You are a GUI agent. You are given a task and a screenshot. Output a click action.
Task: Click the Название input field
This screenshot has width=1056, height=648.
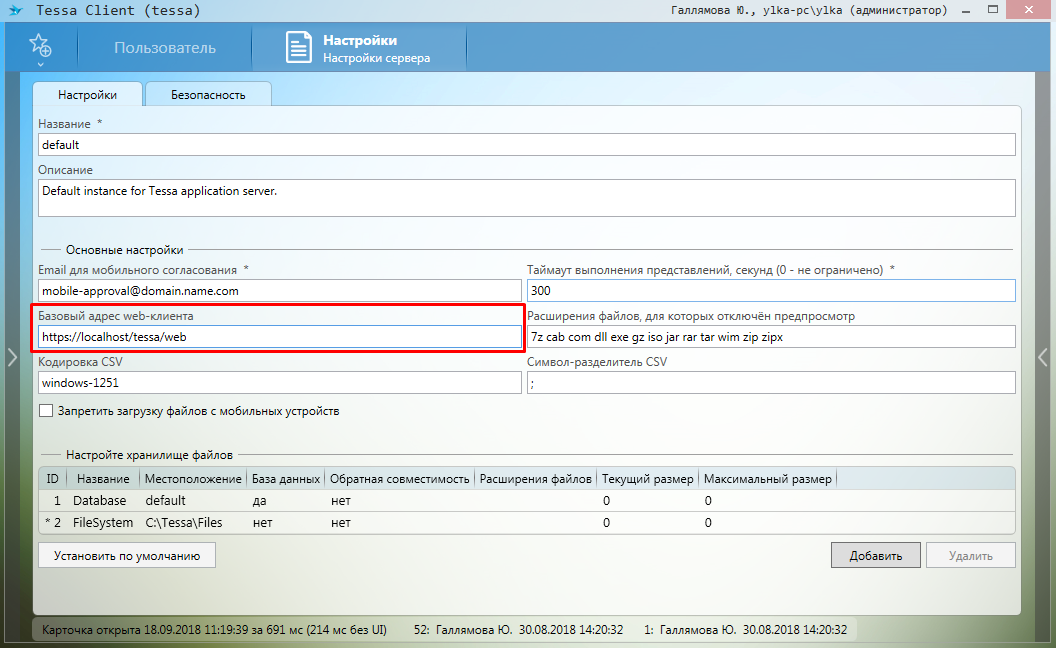(x=526, y=145)
